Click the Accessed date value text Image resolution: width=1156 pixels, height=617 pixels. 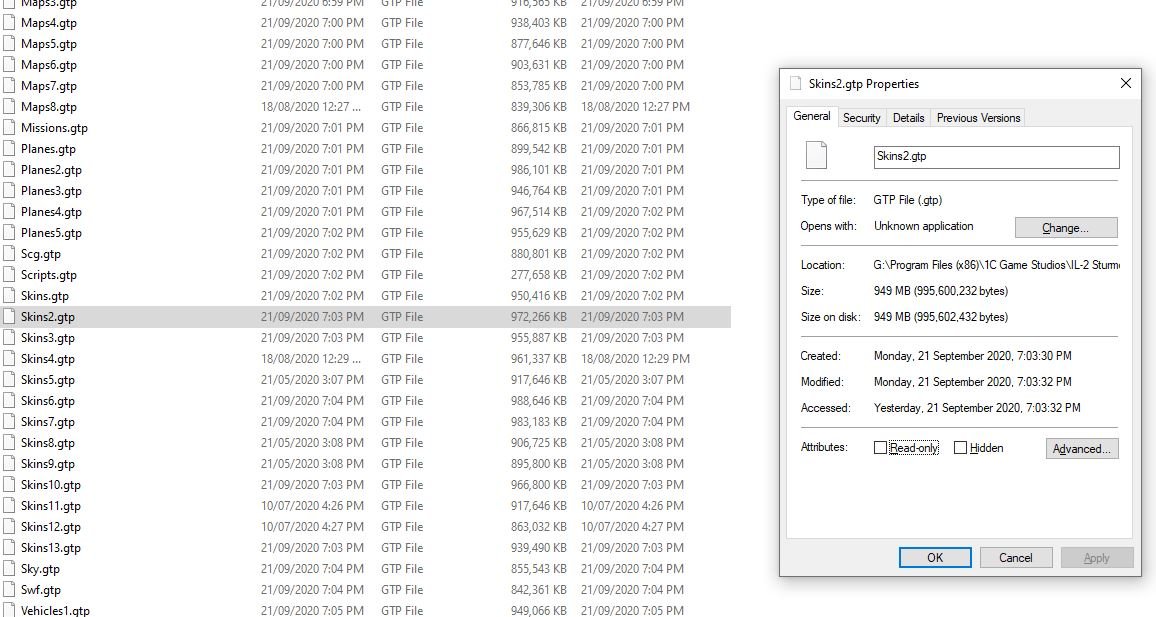coord(977,408)
